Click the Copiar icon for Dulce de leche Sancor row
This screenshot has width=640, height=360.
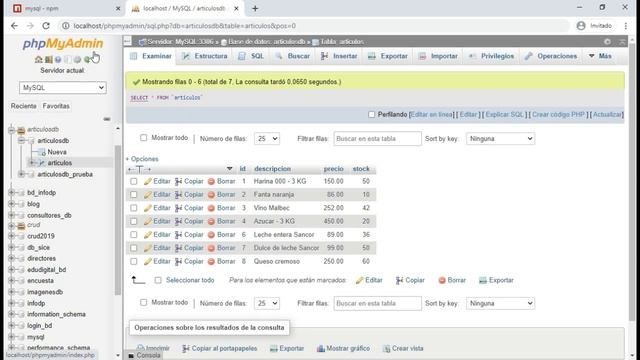point(178,248)
